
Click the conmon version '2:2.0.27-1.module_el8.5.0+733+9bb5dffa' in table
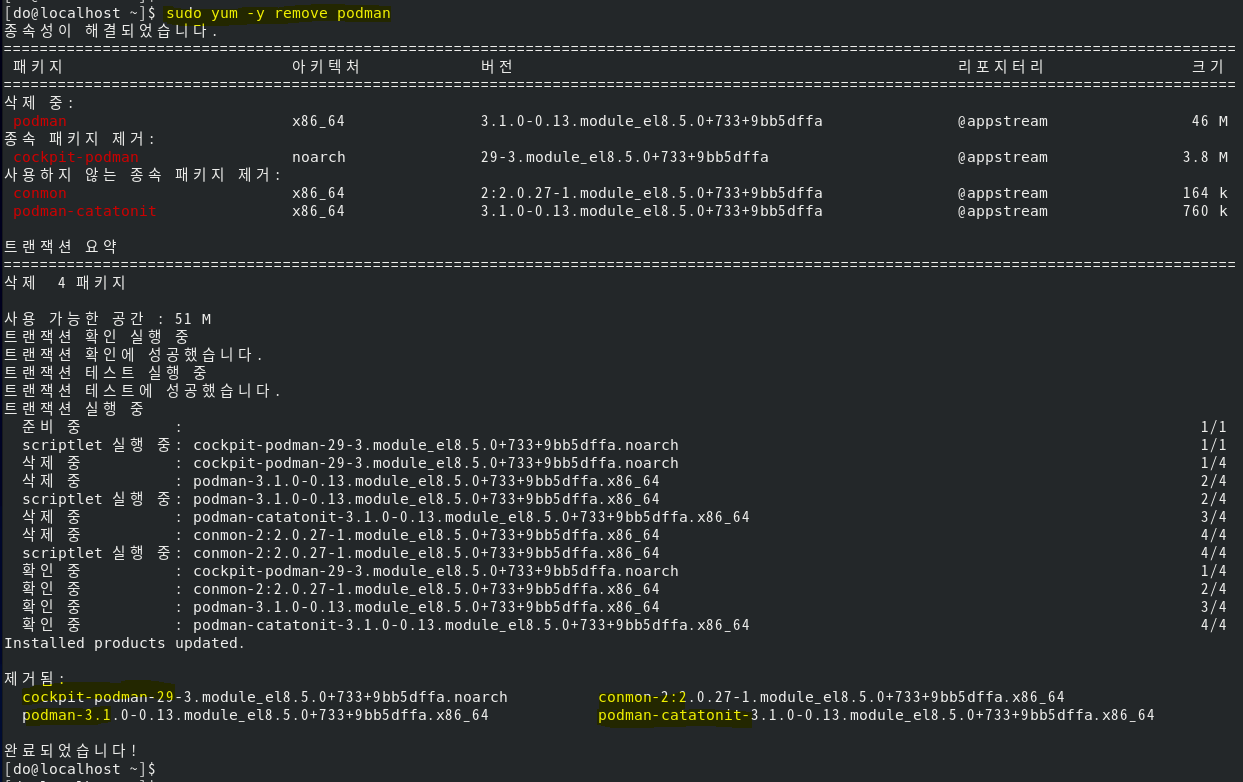pos(652,193)
